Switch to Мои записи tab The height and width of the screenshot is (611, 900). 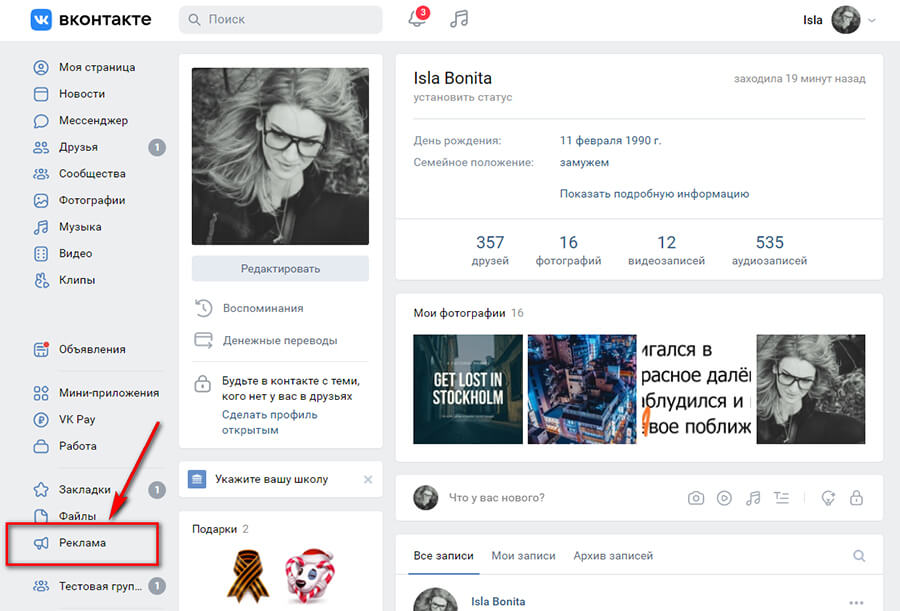click(x=523, y=555)
